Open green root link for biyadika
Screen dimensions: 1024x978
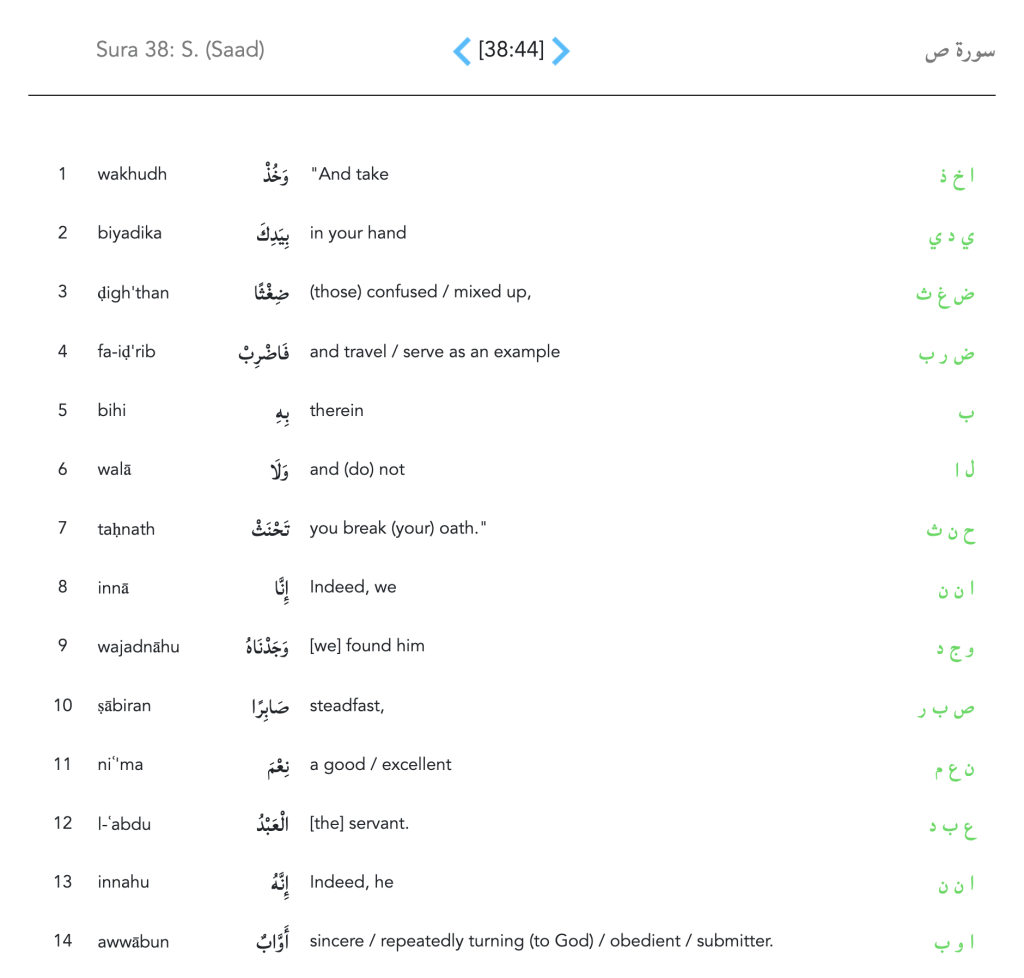[951, 237]
